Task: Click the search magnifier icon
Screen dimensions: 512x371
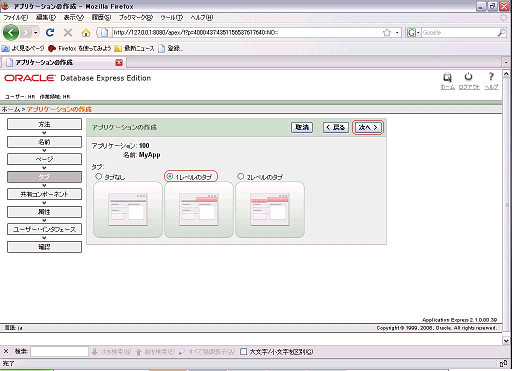Action: [501, 33]
